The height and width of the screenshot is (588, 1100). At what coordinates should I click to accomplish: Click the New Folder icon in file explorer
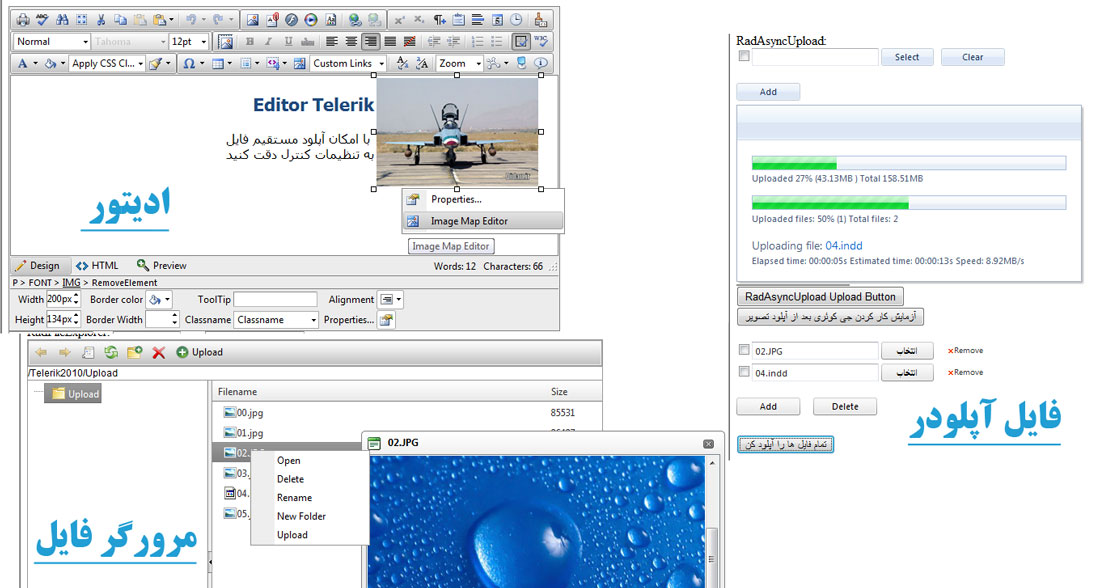point(134,352)
